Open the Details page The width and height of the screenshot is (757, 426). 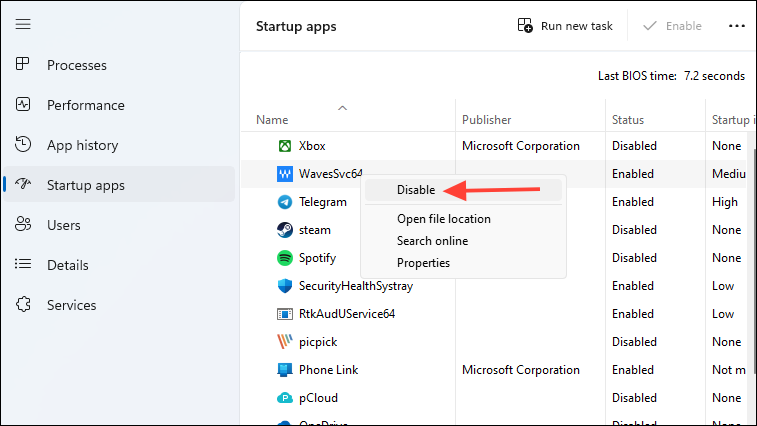click(68, 265)
